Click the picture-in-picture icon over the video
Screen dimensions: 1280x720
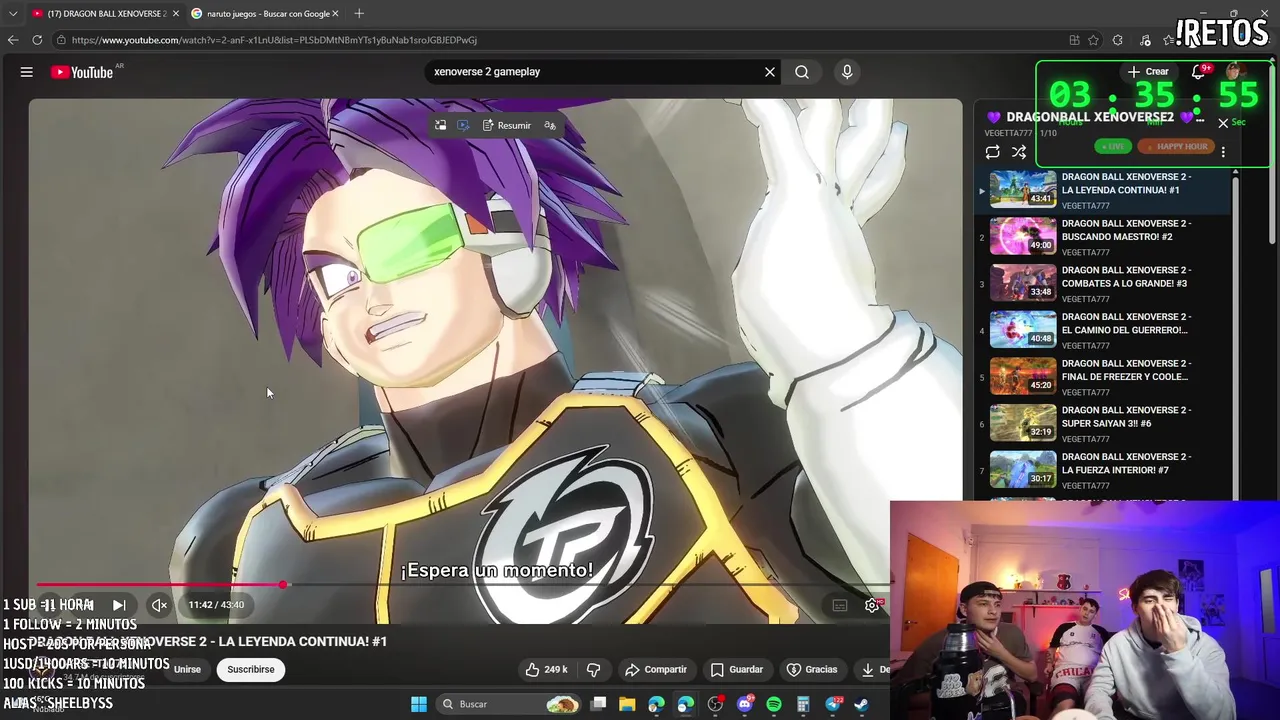point(440,125)
